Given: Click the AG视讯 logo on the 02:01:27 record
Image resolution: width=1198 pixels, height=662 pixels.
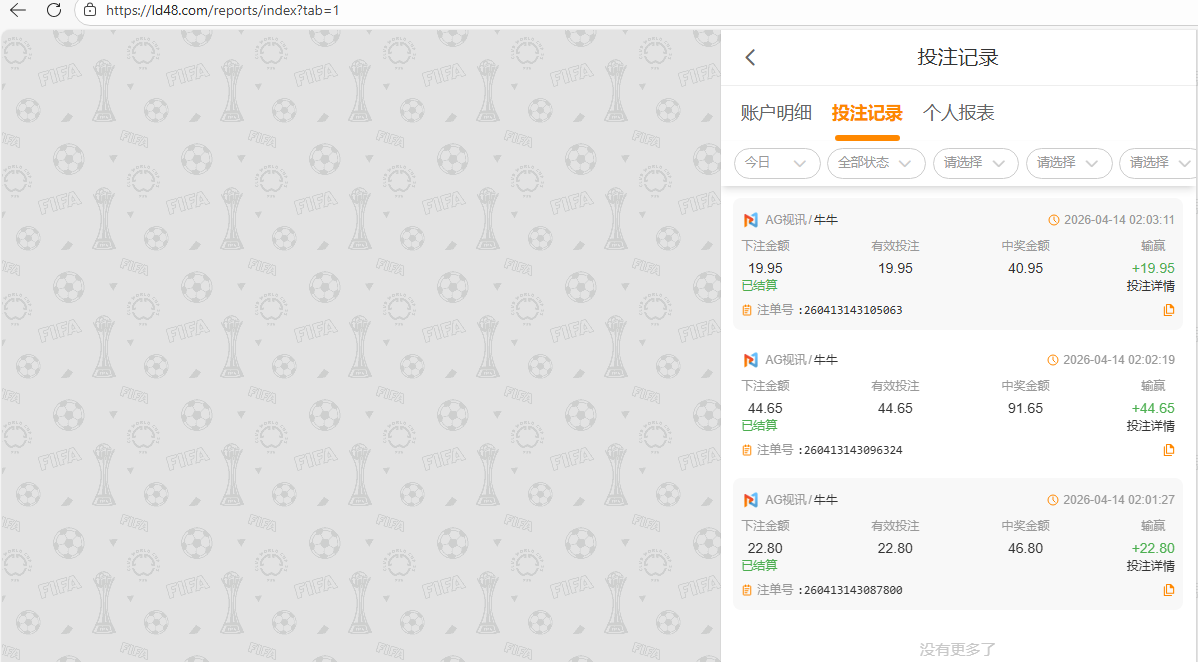Looking at the screenshot, I should (x=750, y=500).
